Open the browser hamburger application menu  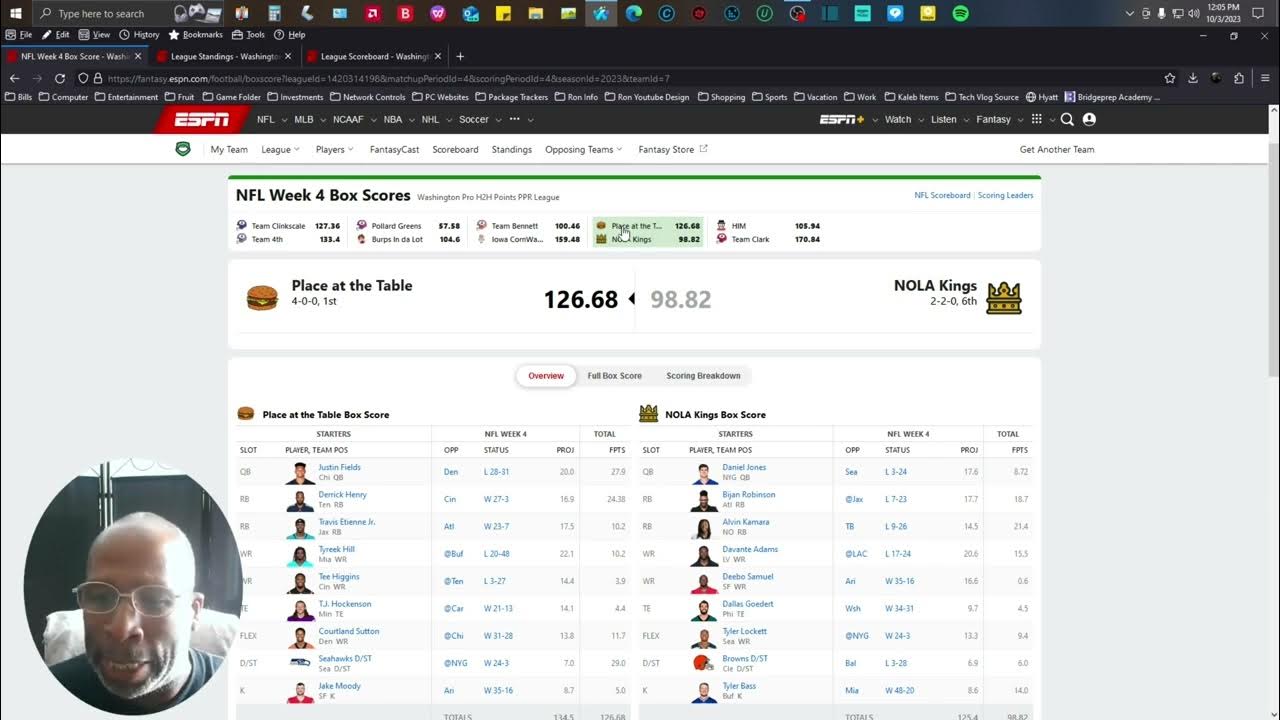[1265, 78]
